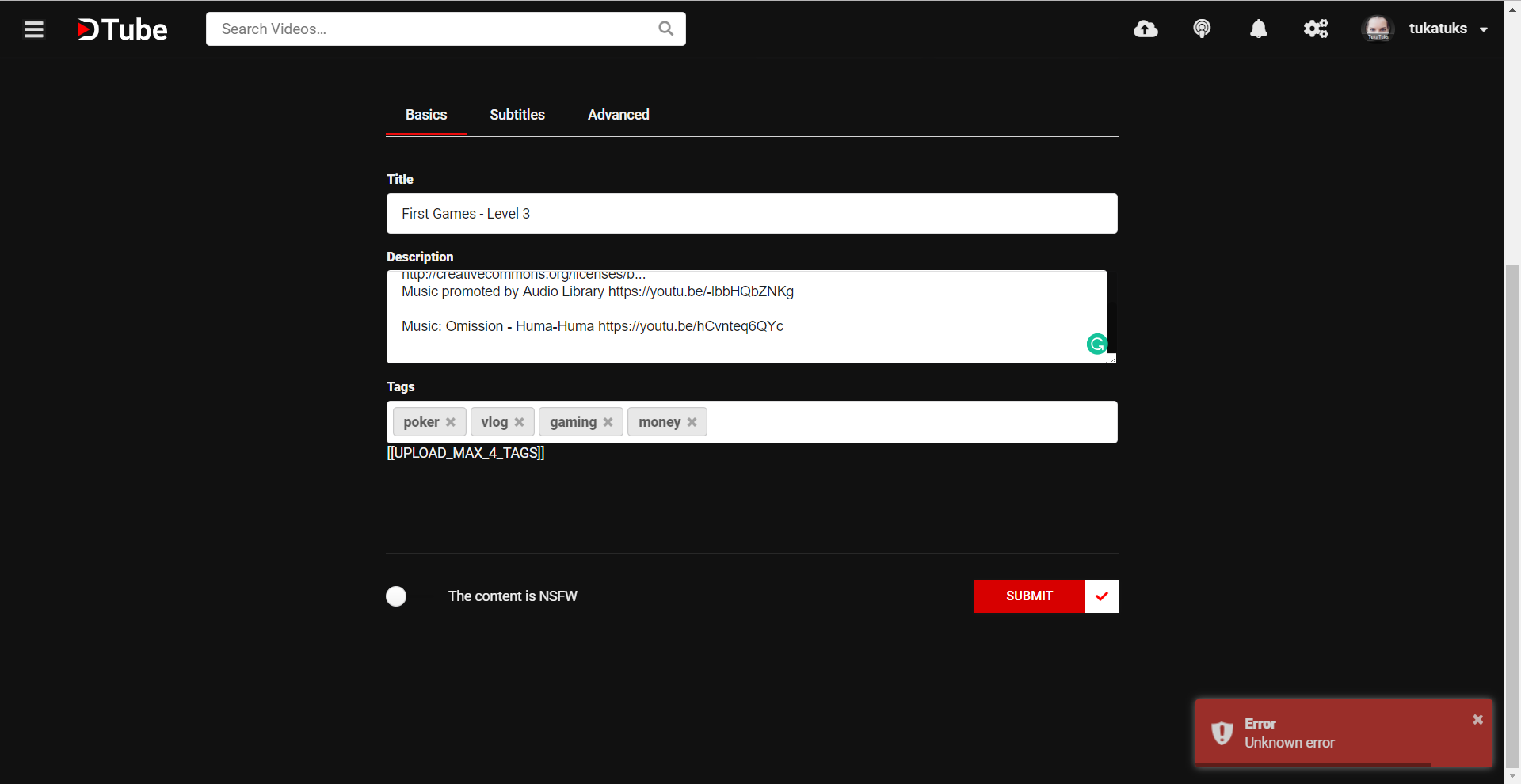Screen dimensions: 1521x784
Task: Open the settings gears icon
Action: tap(1316, 29)
